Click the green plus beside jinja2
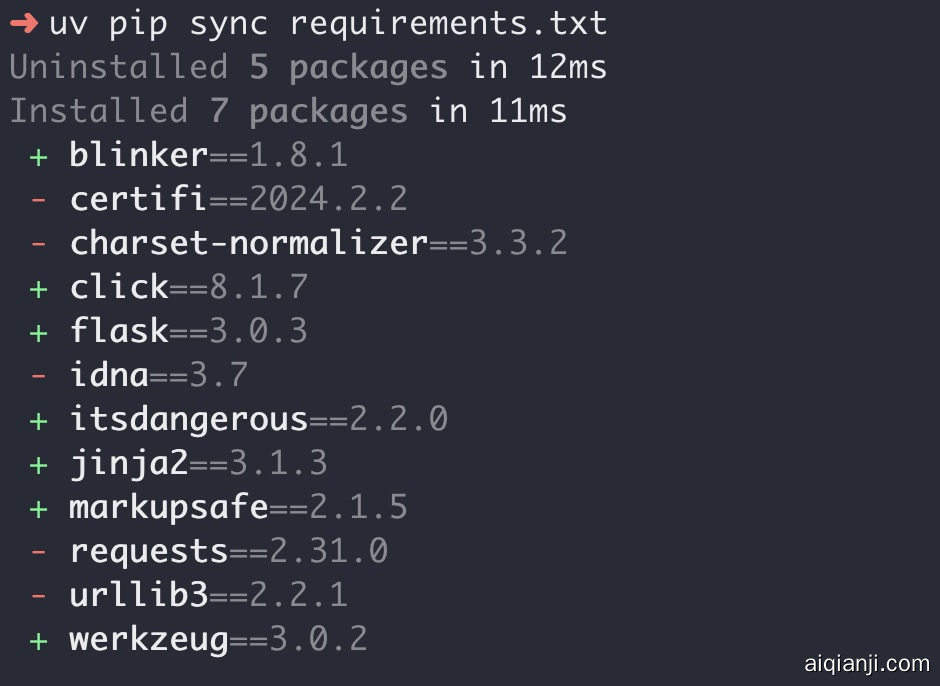 tap(39, 463)
